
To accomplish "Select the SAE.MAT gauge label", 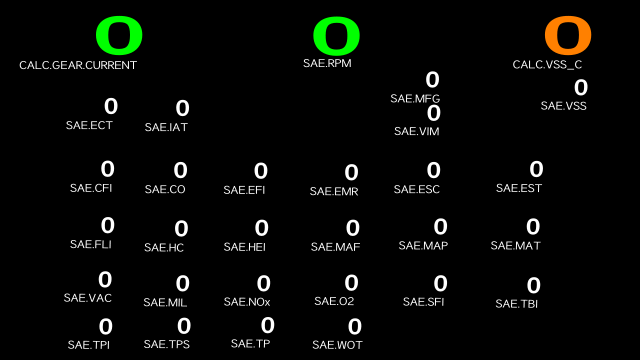I will pyautogui.click(x=516, y=246).
